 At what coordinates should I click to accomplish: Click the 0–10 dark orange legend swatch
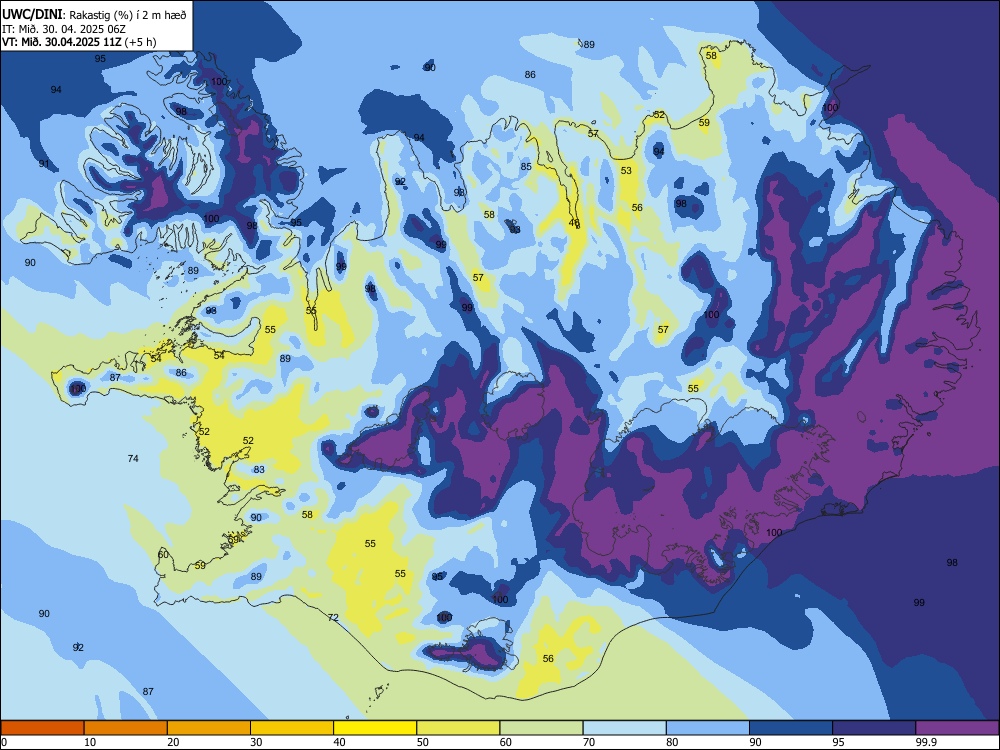(42, 728)
